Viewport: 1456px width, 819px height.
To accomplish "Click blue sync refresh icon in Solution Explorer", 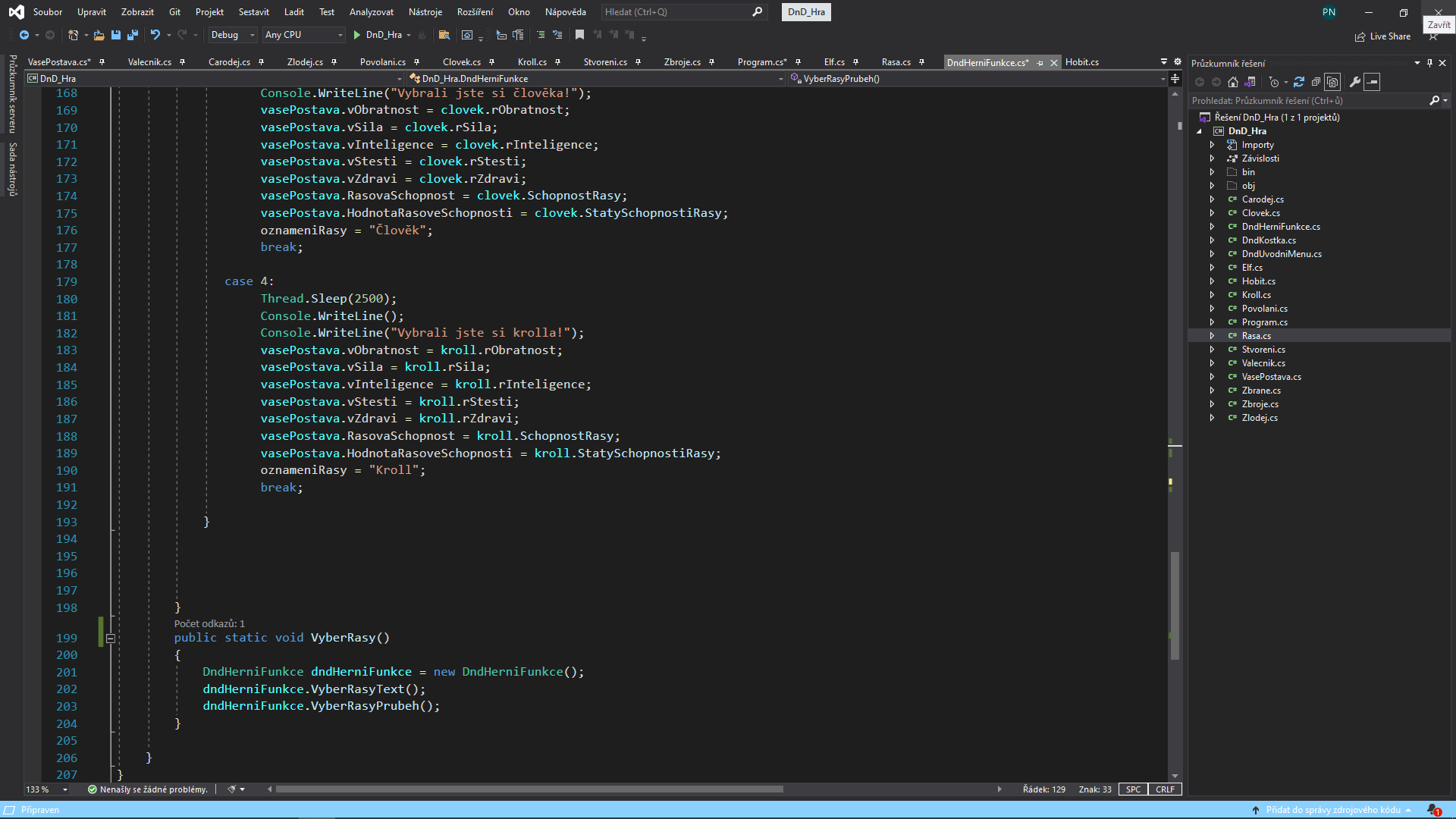I will [x=1299, y=82].
